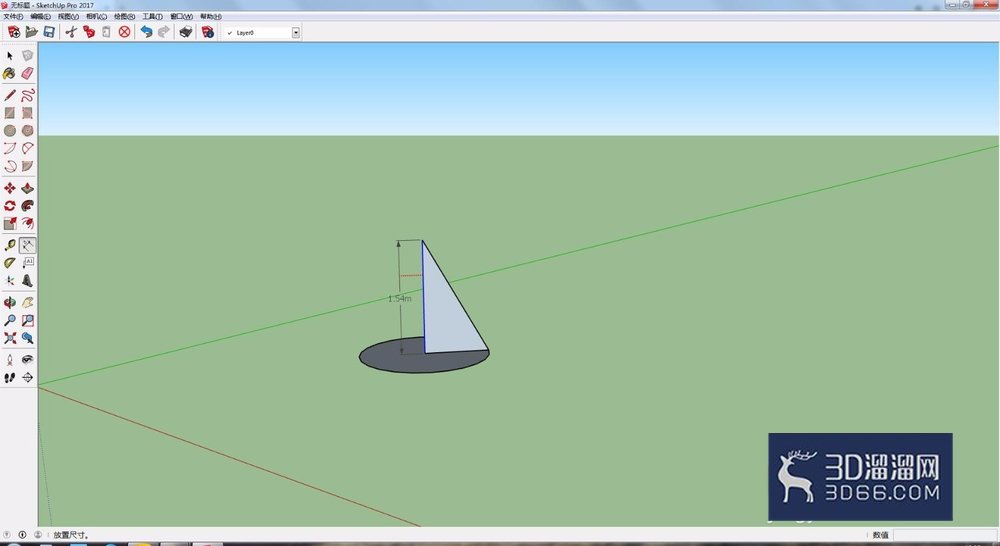Select the highlighted Dimension tool
Screen dimensions: 1000x546
click(27, 246)
